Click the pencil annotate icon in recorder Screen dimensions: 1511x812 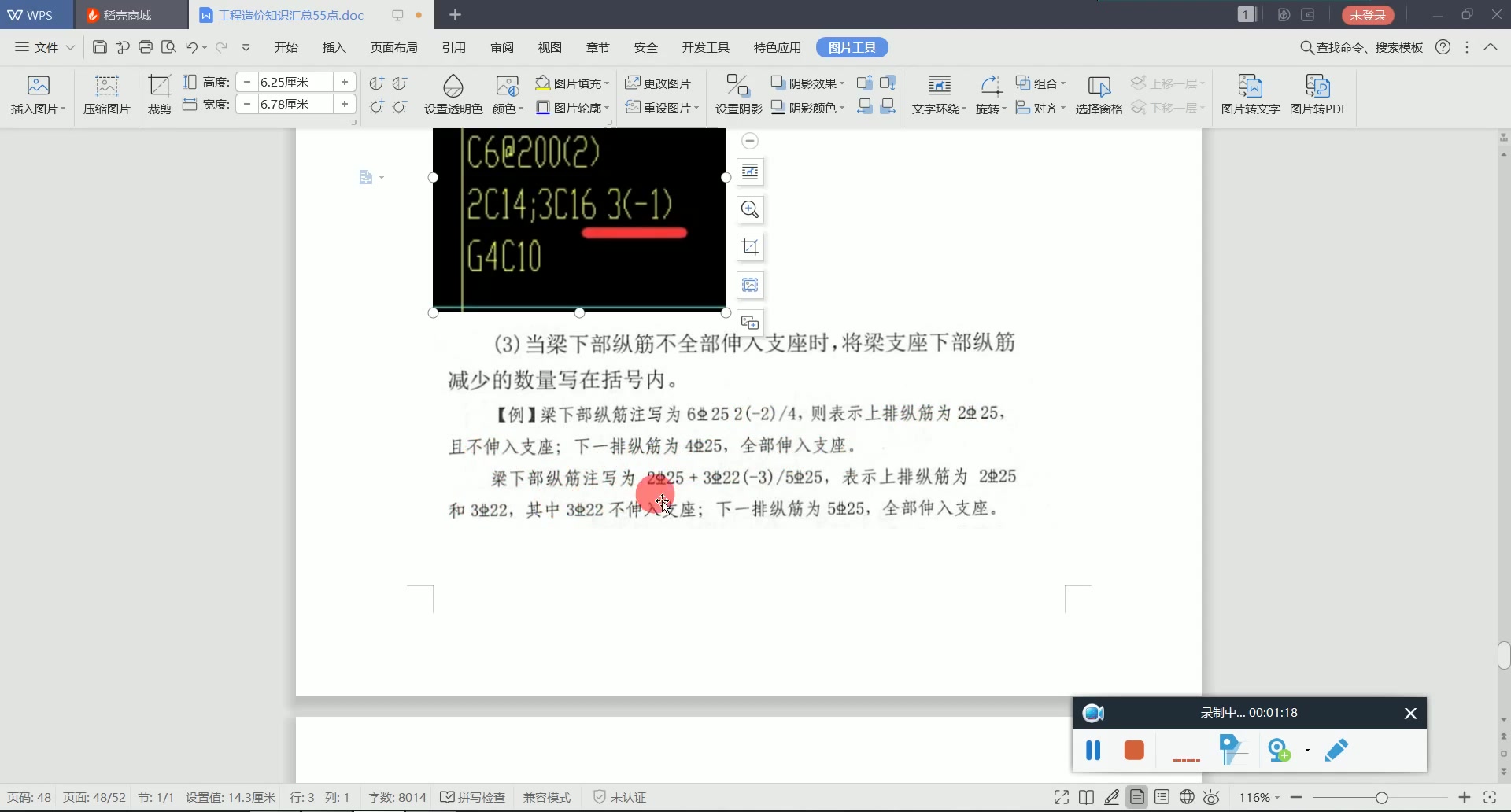[x=1336, y=750]
